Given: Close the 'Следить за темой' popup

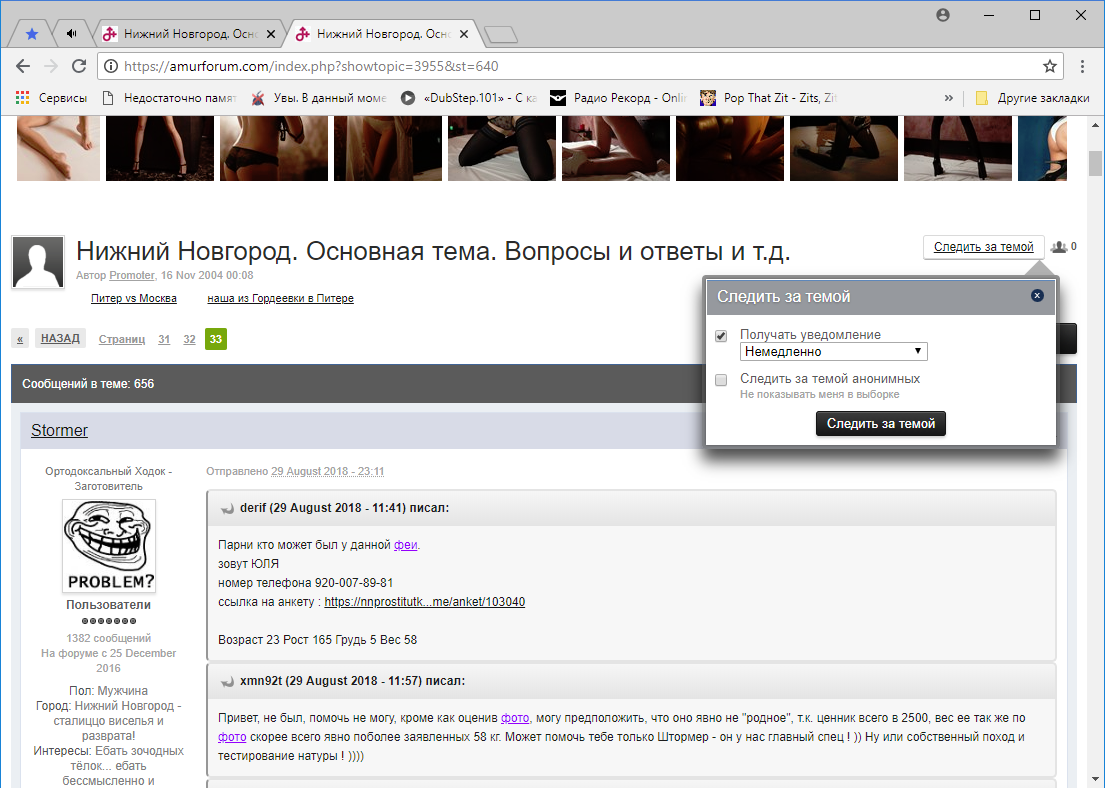Looking at the screenshot, I should point(1037,296).
